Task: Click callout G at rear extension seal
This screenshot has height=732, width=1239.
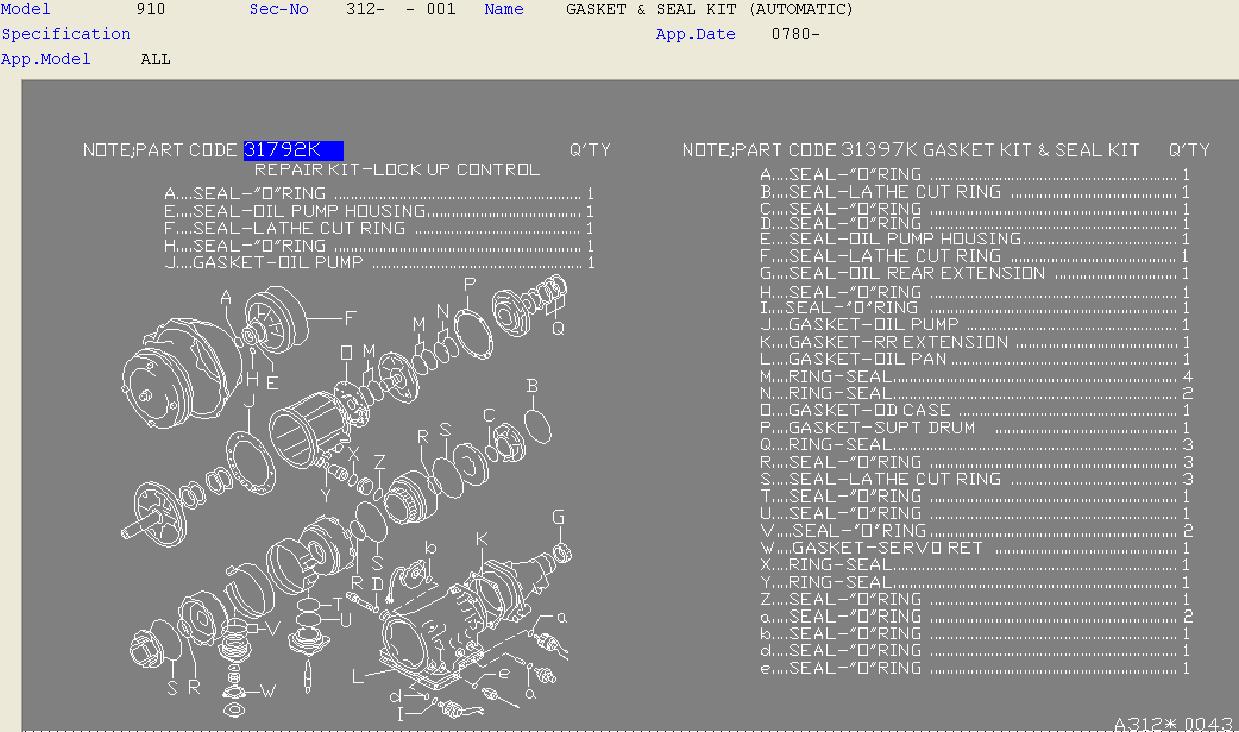Action: point(559,517)
